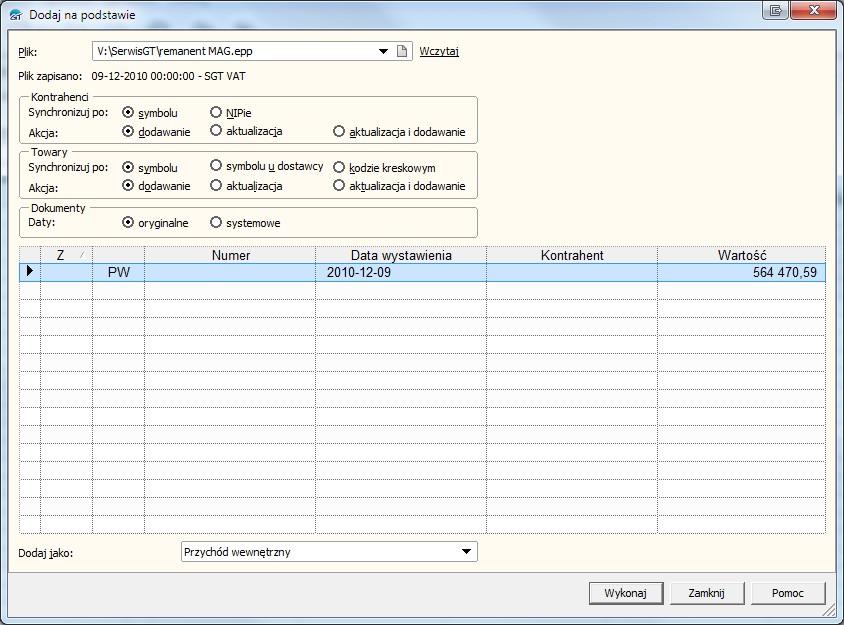844x625 pixels.
Task: Click the application icon in title bar
Action: pyautogui.click(x=16, y=15)
